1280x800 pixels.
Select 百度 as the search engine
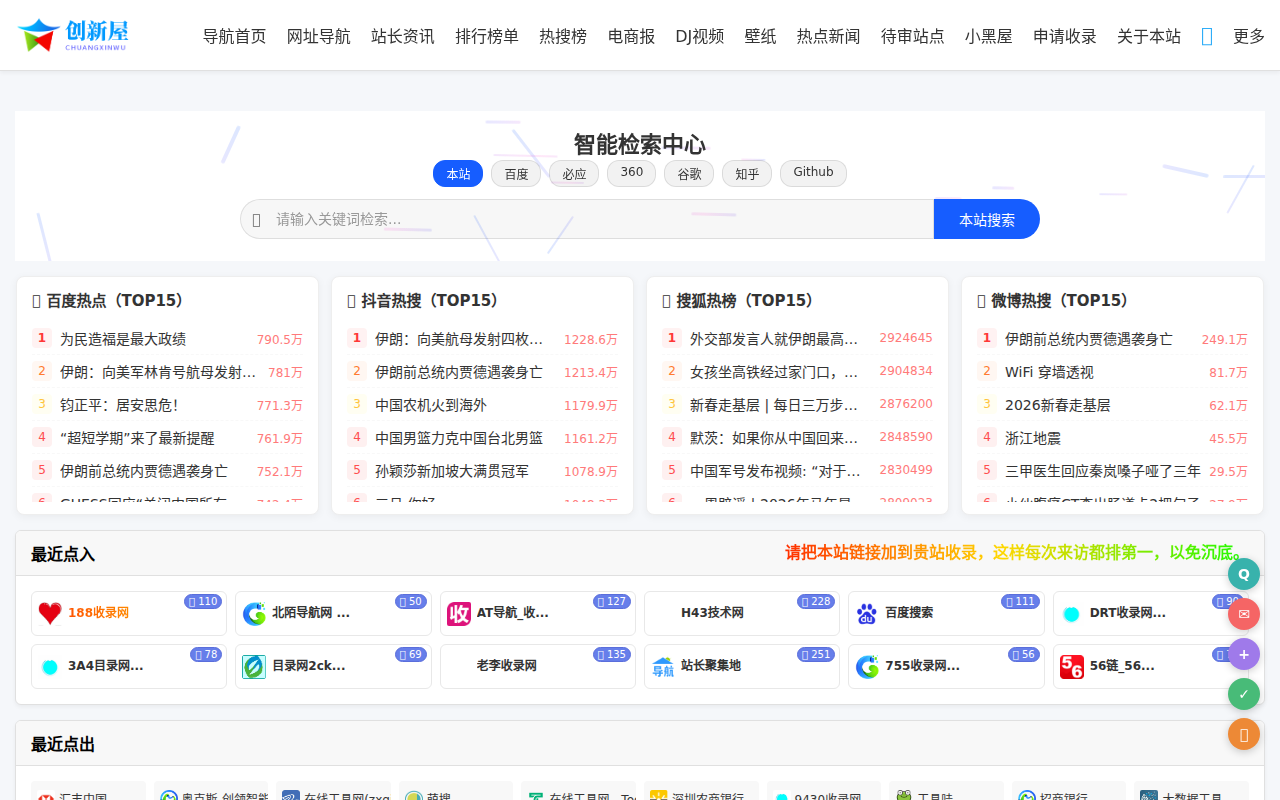coord(516,173)
